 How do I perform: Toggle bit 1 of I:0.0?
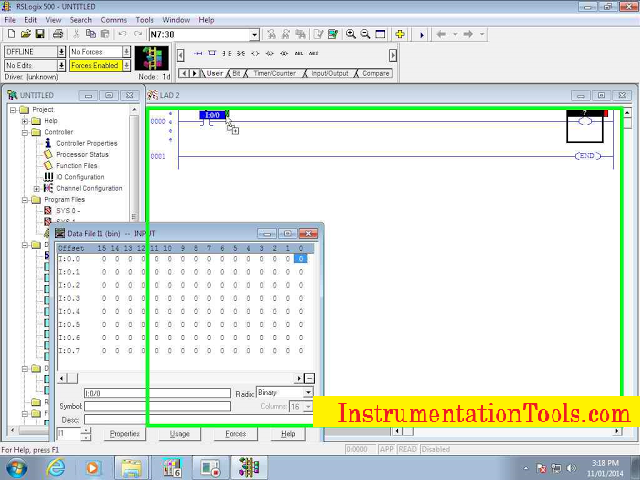pyautogui.click(x=288, y=259)
